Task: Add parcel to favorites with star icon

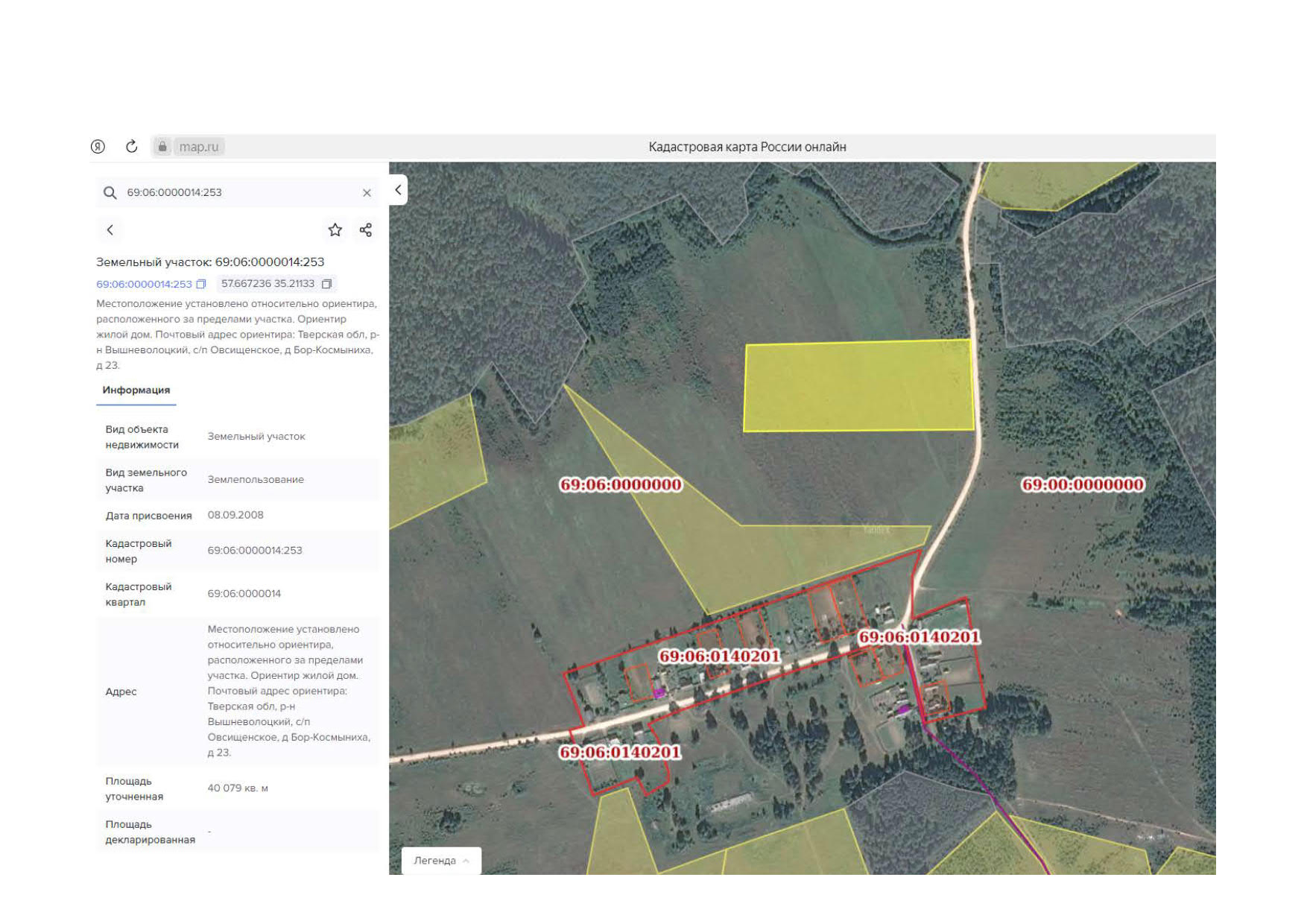Action: [x=335, y=230]
